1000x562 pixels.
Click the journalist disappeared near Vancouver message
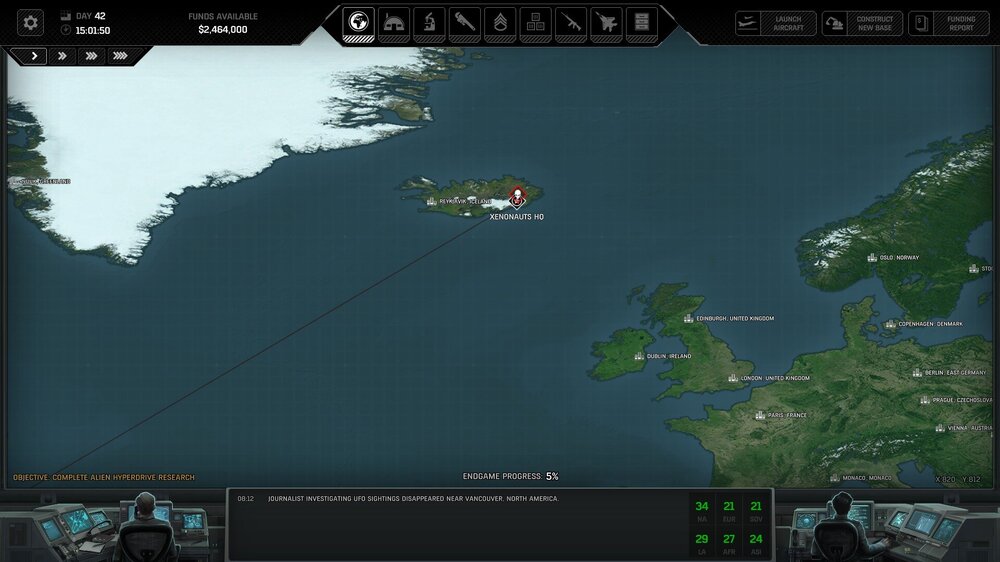413,499
